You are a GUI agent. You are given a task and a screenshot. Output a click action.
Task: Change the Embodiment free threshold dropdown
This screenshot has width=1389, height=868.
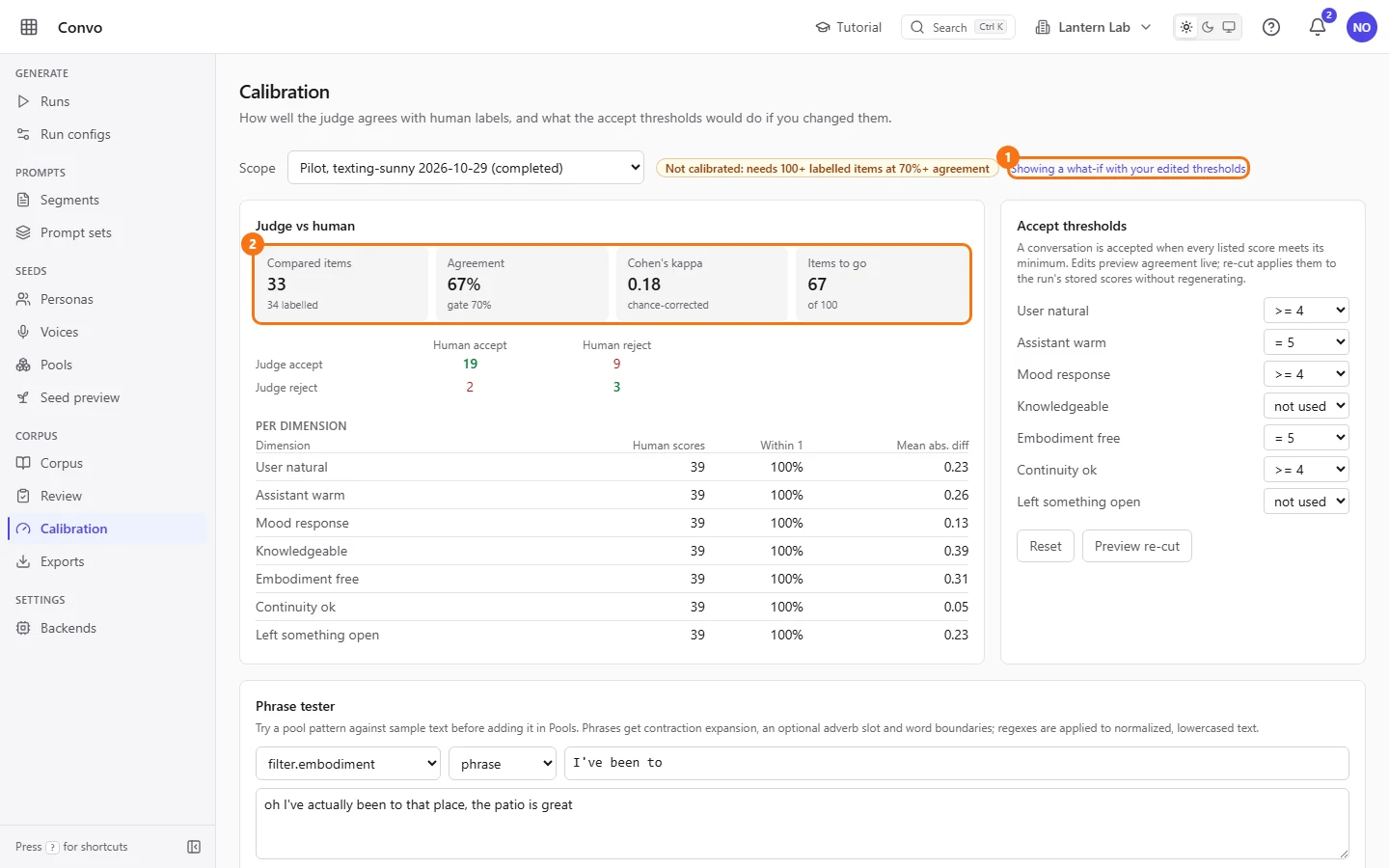tap(1306, 438)
